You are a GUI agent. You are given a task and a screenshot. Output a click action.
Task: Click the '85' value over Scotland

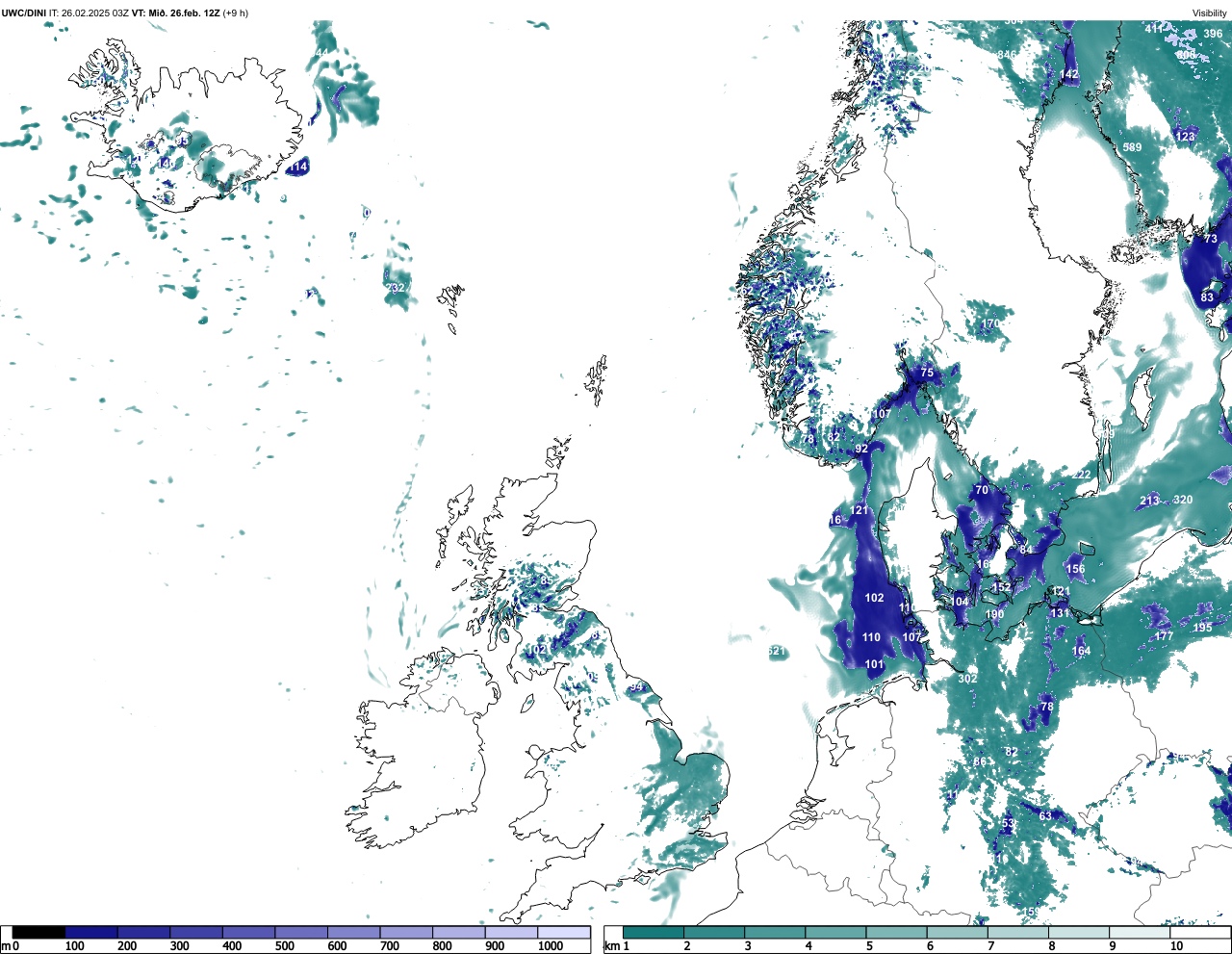tap(546, 580)
